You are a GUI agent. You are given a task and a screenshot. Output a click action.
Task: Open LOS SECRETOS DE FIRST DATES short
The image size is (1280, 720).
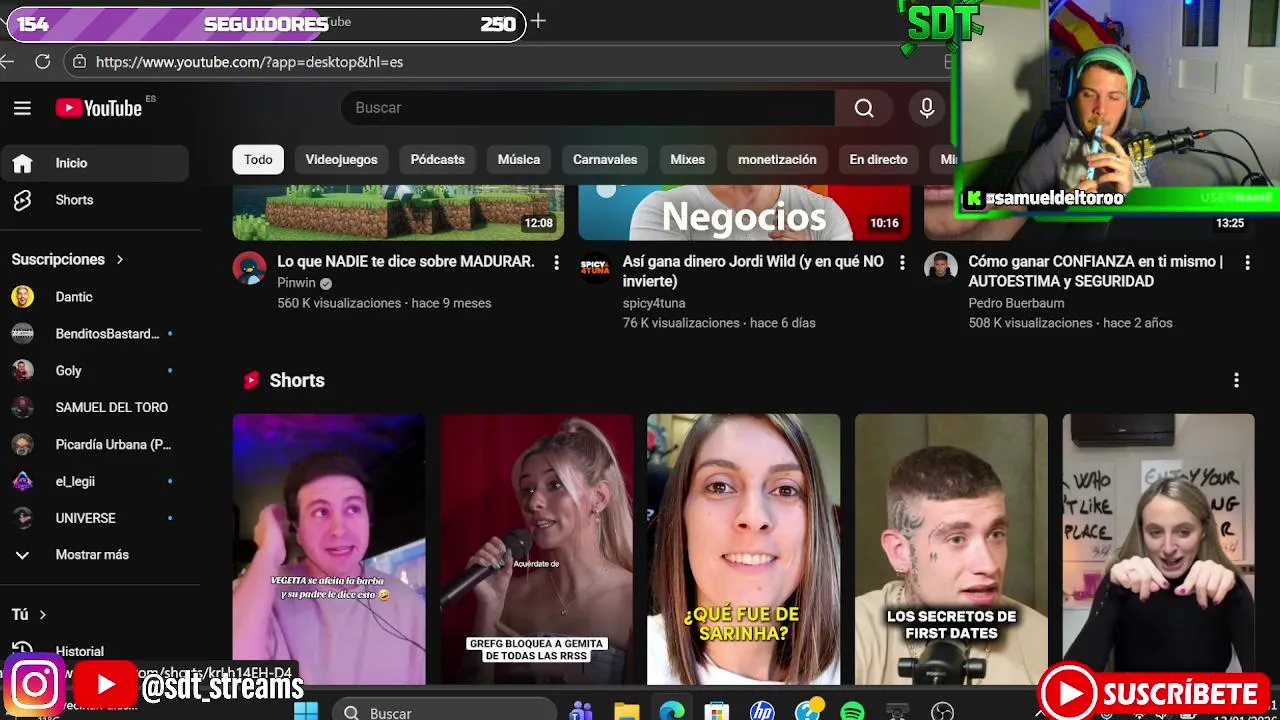click(x=951, y=549)
